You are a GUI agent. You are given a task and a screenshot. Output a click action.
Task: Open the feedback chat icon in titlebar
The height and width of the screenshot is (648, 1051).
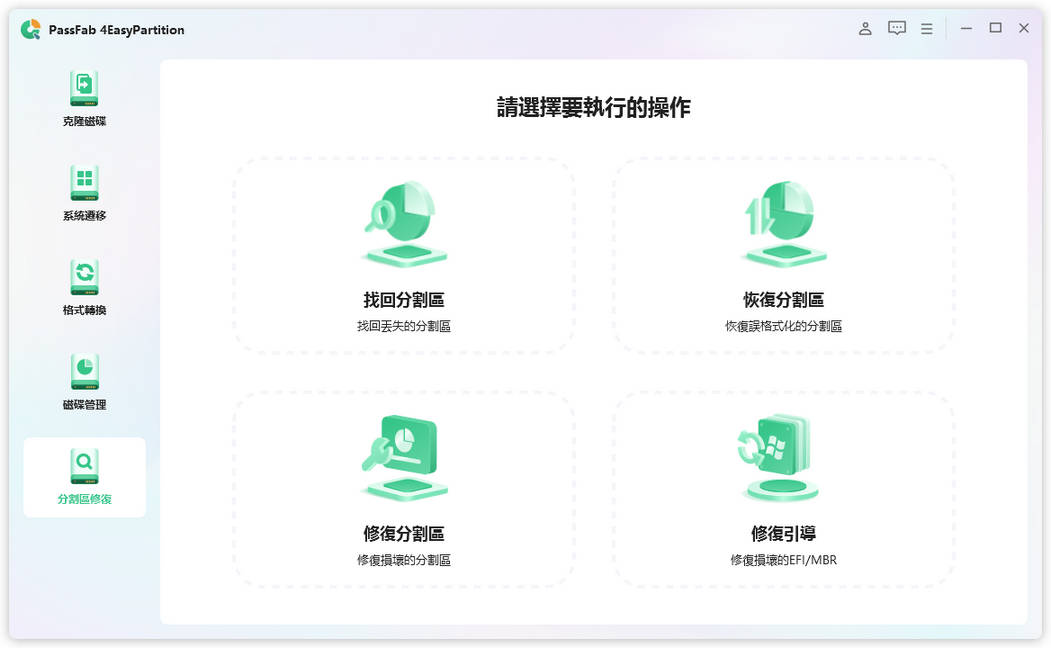point(896,28)
